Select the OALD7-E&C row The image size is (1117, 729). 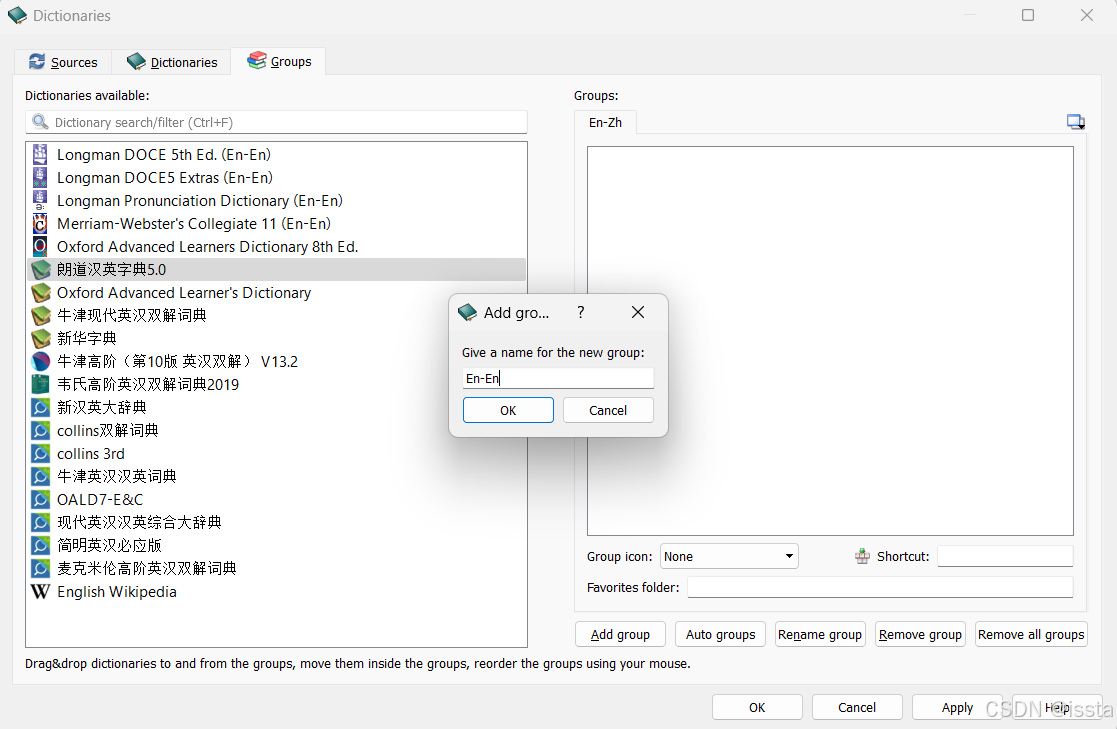coord(276,500)
